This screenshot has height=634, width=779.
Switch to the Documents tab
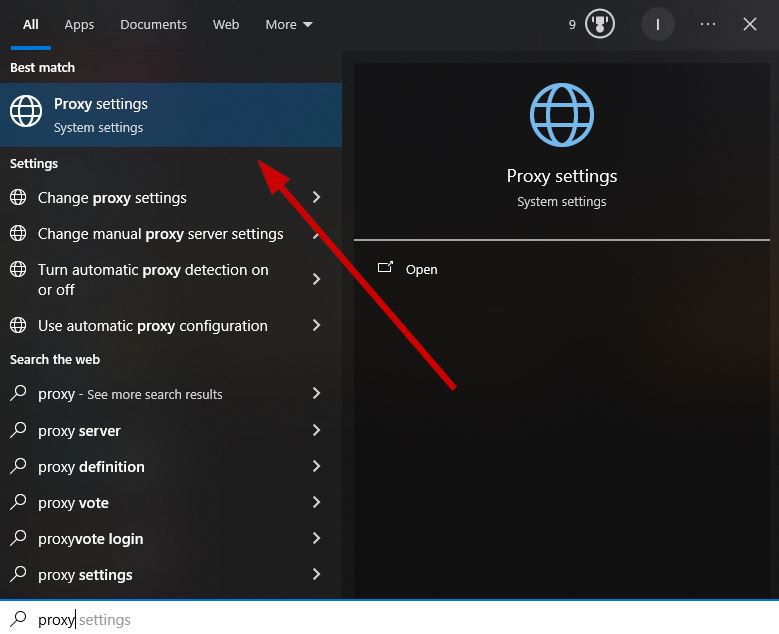coord(153,24)
